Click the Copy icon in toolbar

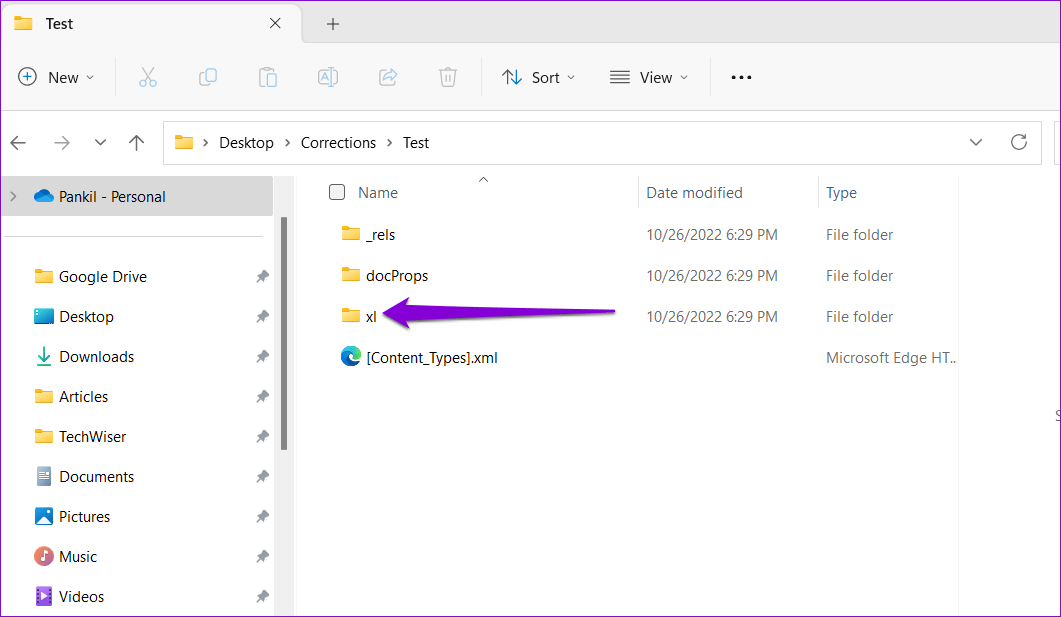(x=208, y=77)
